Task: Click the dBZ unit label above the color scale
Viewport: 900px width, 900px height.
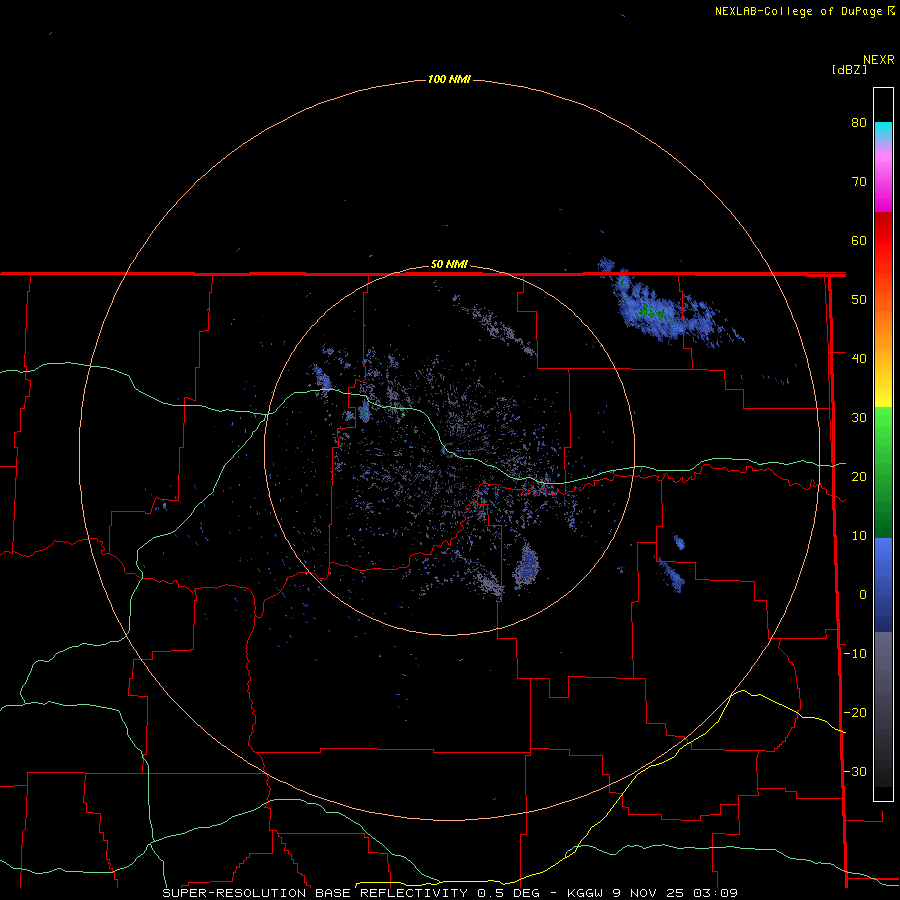Action: click(x=849, y=70)
